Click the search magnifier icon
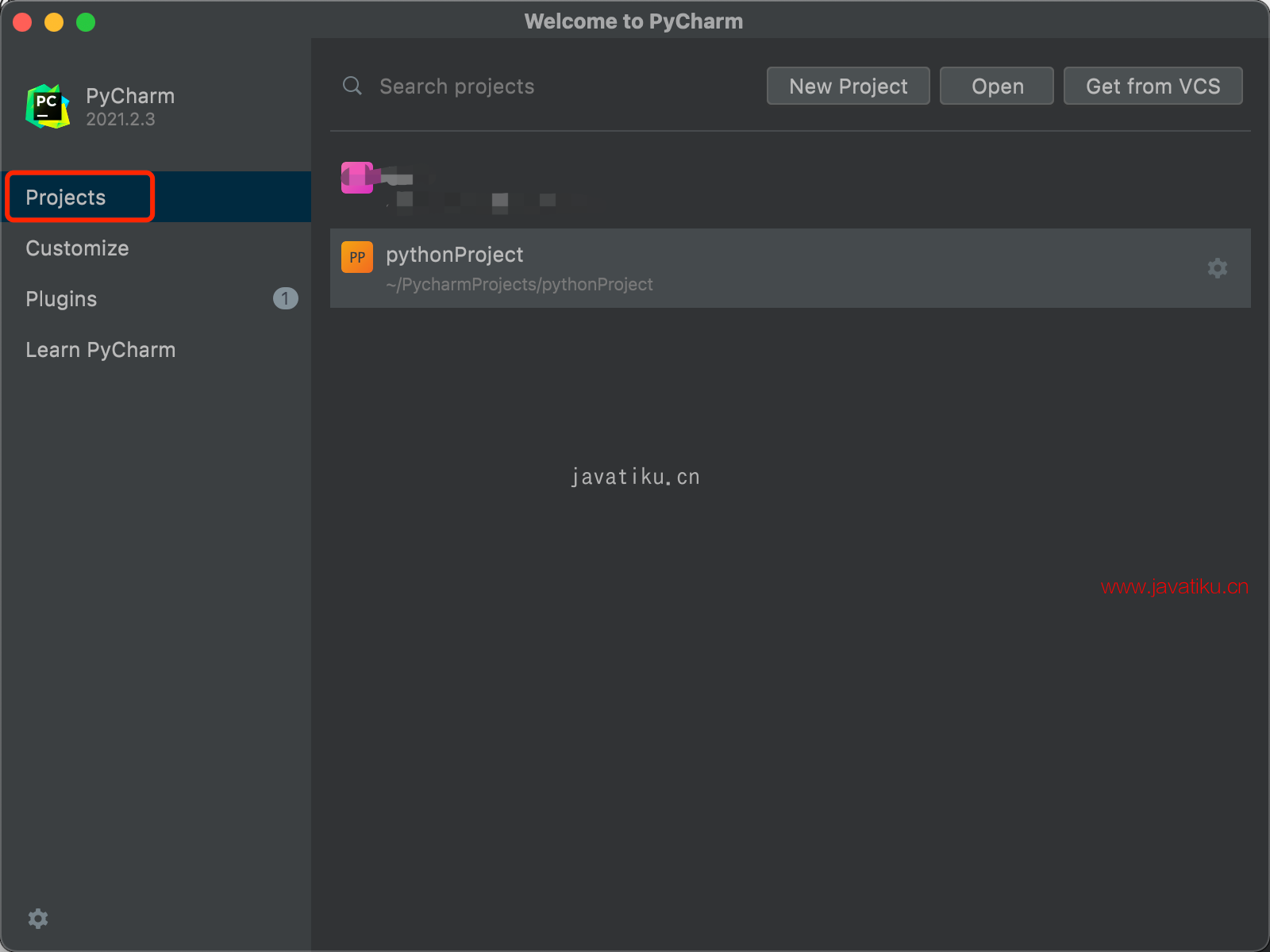 [352, 86]
